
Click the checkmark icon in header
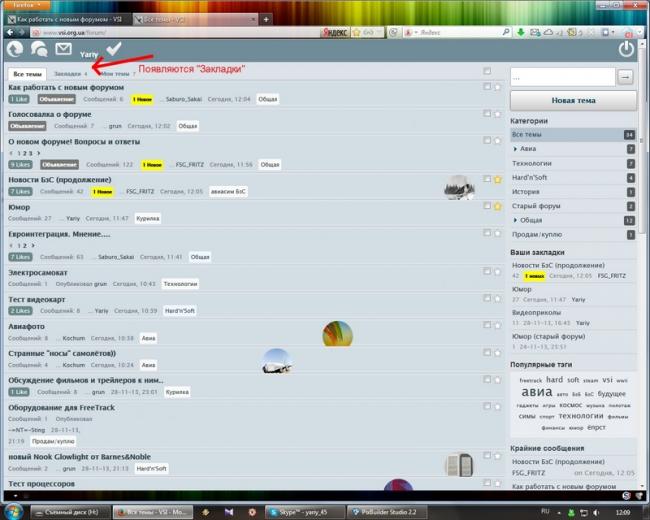tap(113, 48)
